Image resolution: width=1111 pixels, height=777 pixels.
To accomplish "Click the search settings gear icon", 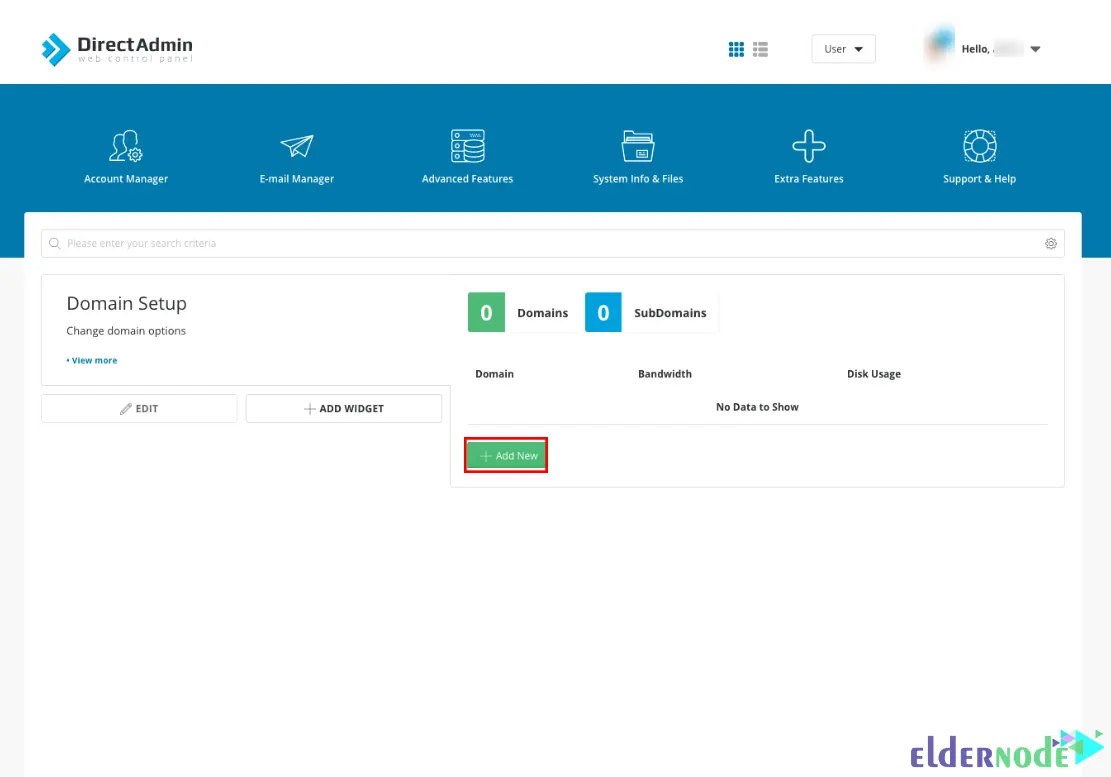I will click(1051, 243).
